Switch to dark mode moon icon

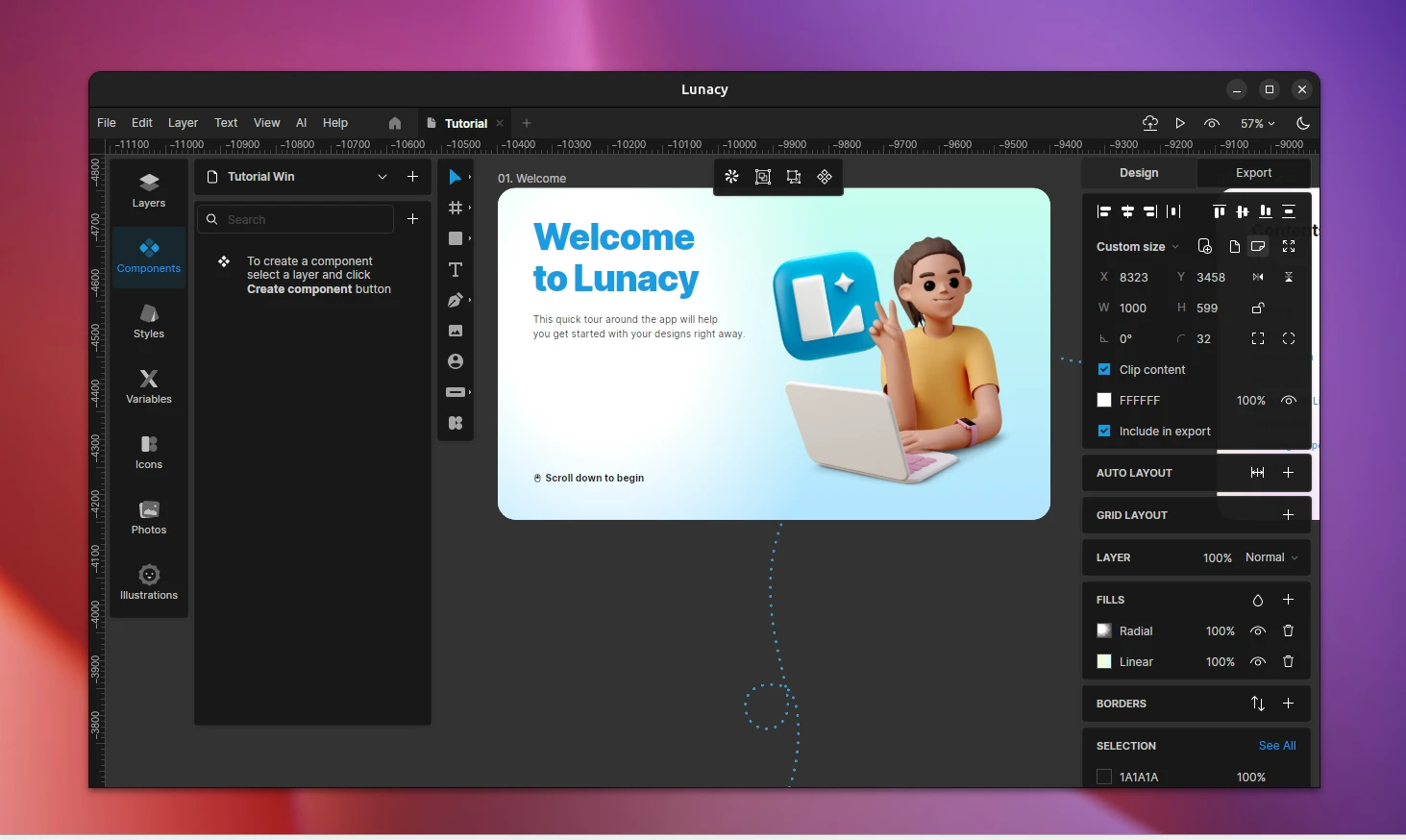1303,123
